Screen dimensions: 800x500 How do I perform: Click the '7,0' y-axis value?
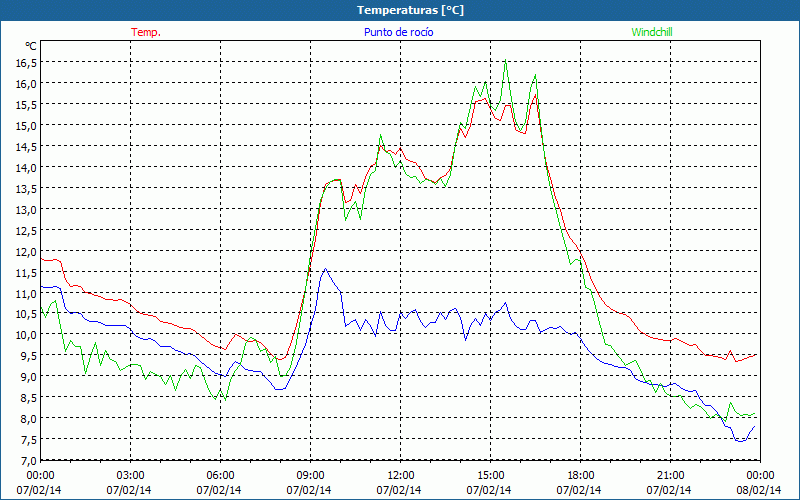[29, 460]
